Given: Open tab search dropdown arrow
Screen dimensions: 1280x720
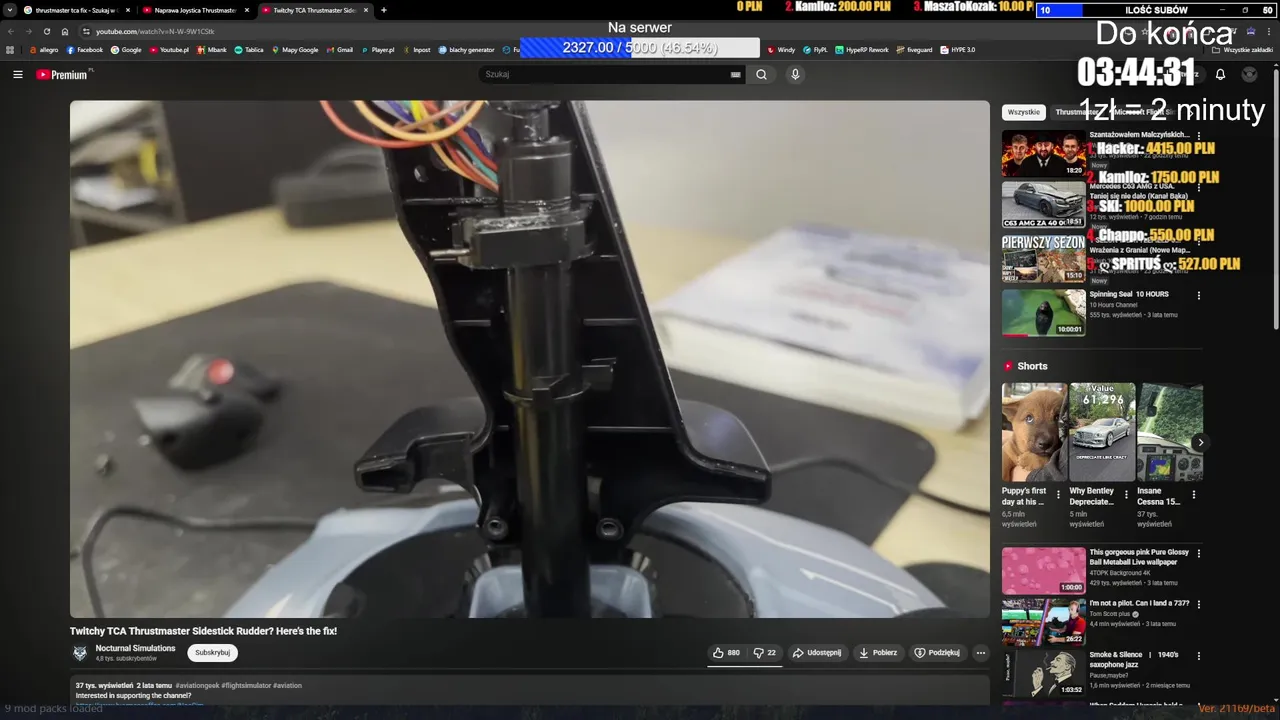Looking at the screenshot, I should point(9,10).
